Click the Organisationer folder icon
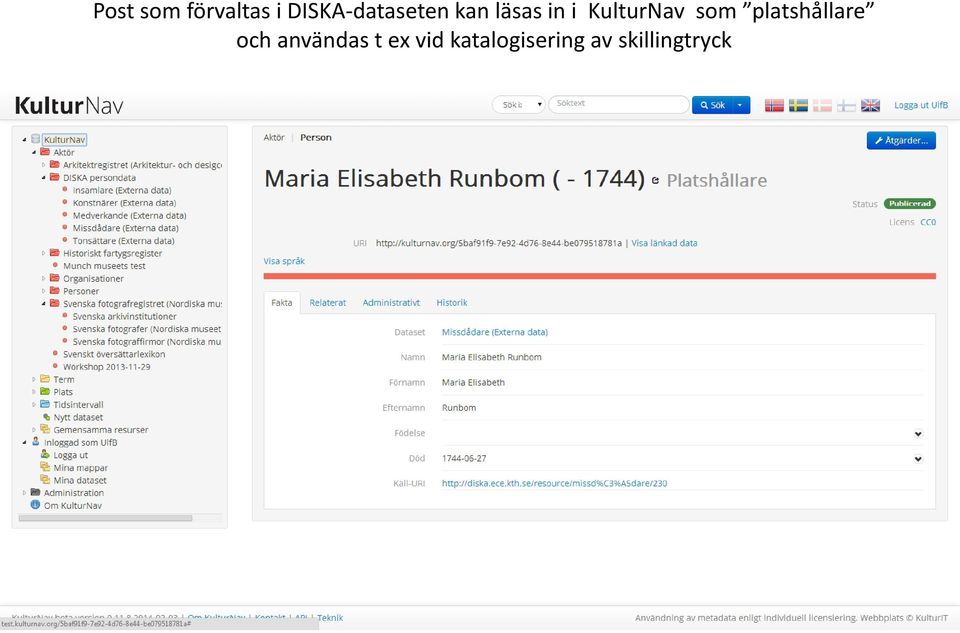Screen dimensions: 960x633 click(x=54, y=278)
